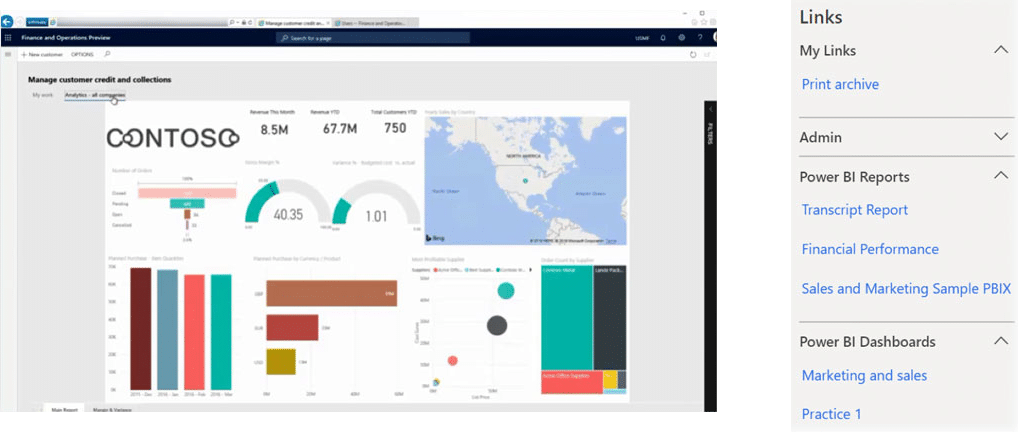
Task: Click the teal location dot on the map
Action: click(x=525, y=181)
